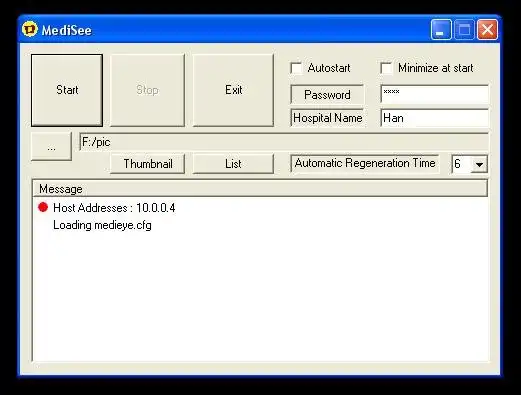Click the F:/pic folder path field
521x395 pixels.
pos(284,142)
